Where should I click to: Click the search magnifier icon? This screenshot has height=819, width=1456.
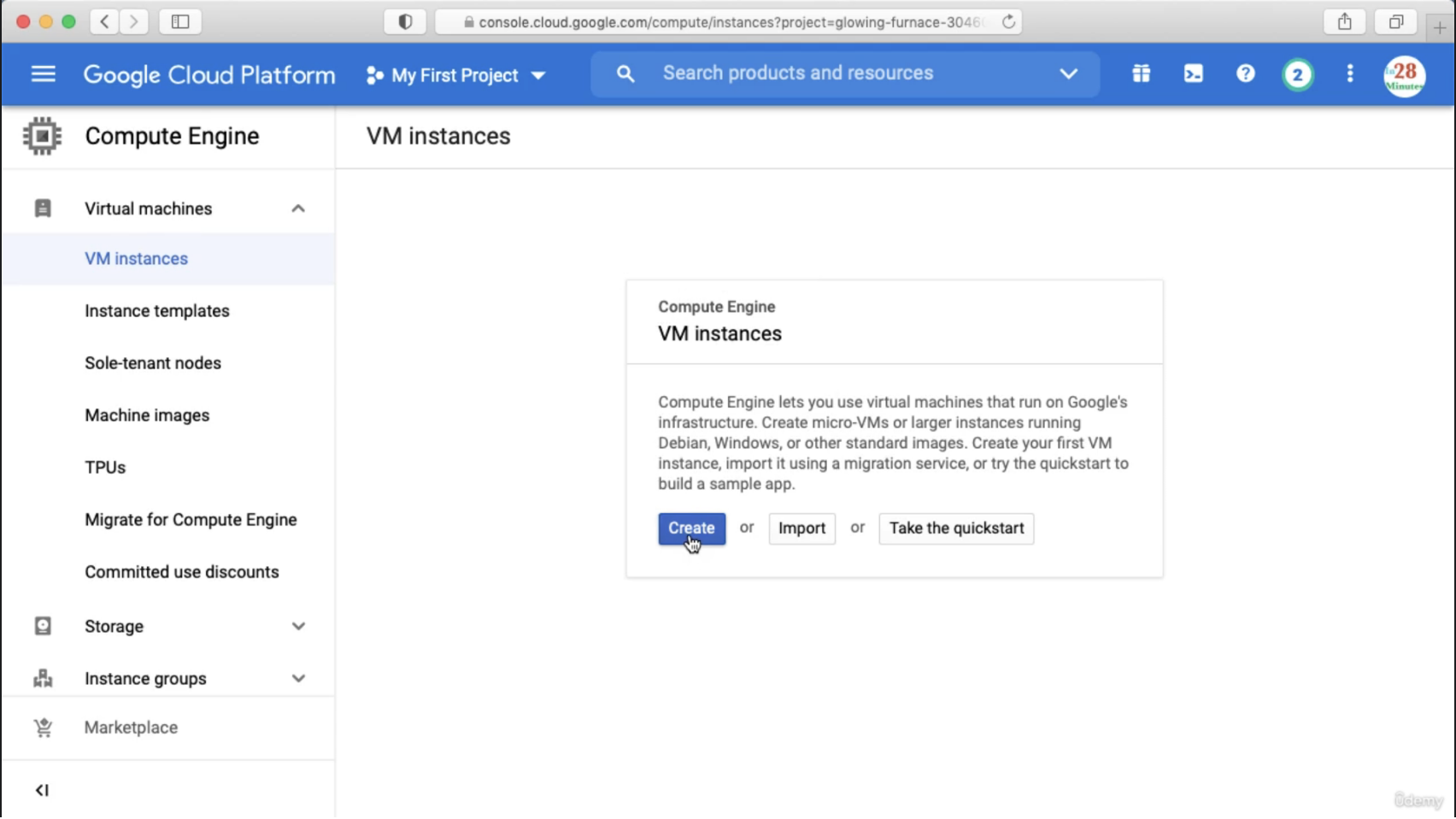[625, 74]
